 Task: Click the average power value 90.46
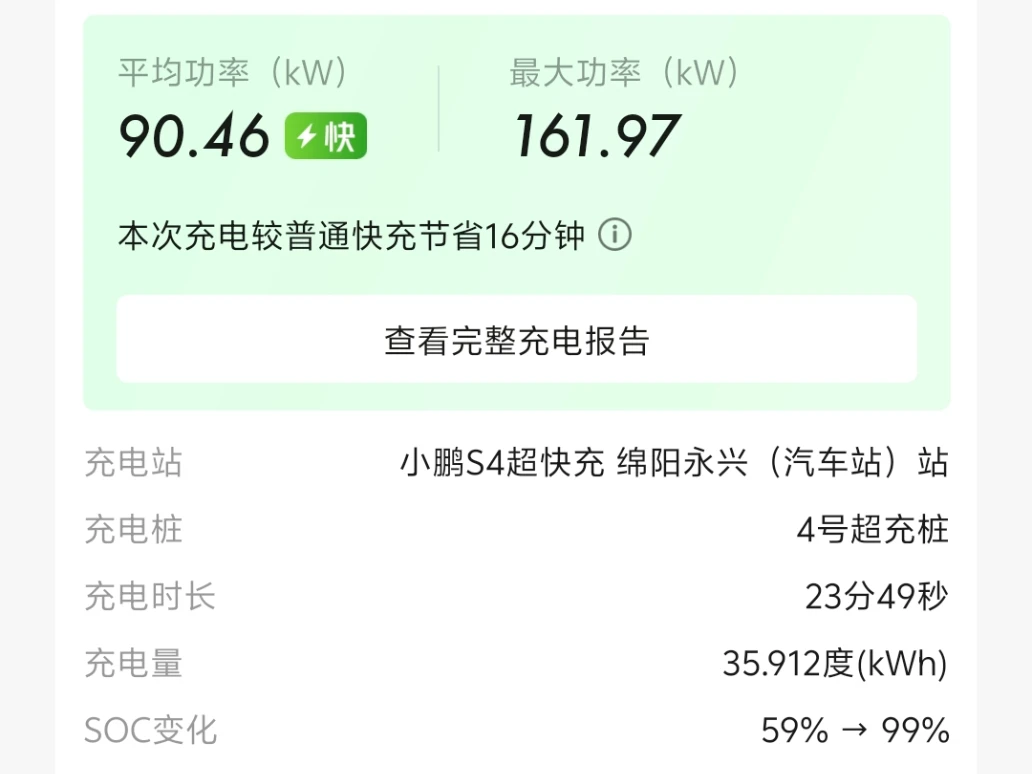pyautogui.click(x=194, y=136)
